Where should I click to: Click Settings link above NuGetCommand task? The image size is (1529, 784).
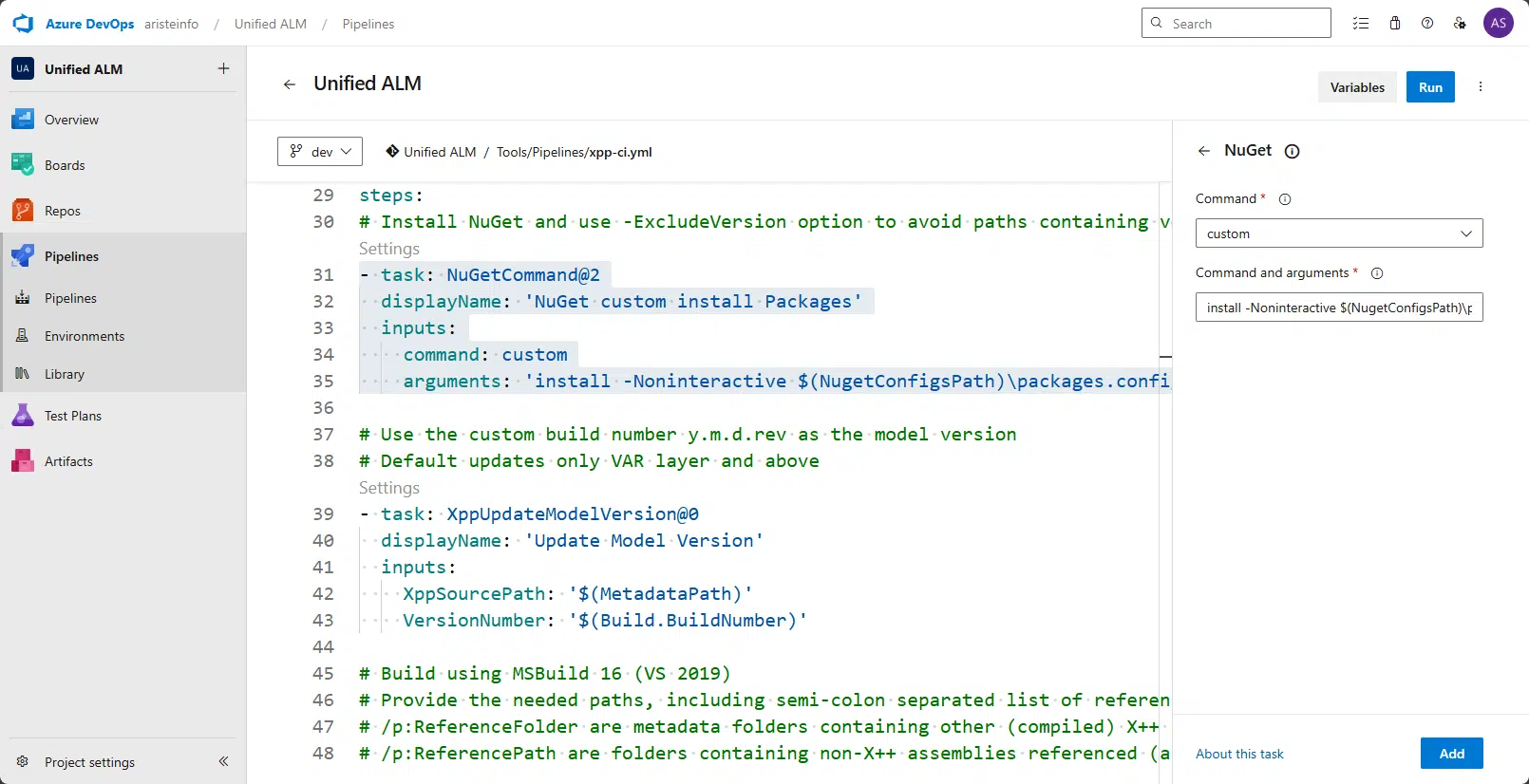click(389, 249)
